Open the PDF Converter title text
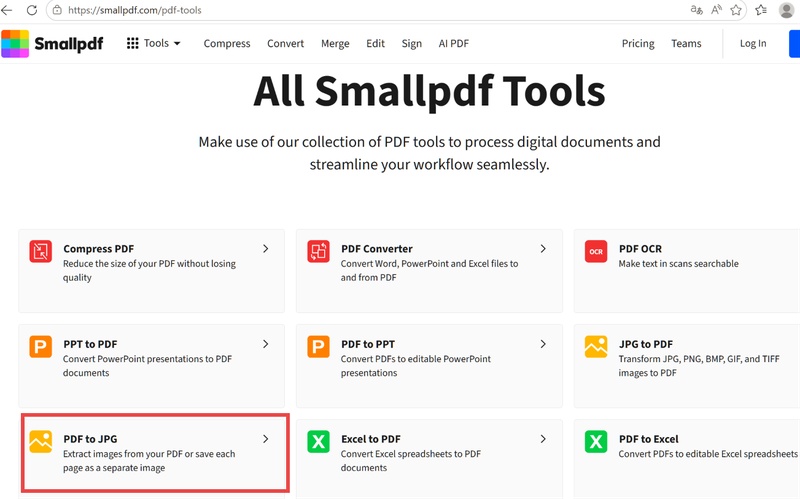The image size is (800, 499). point(377,248)
